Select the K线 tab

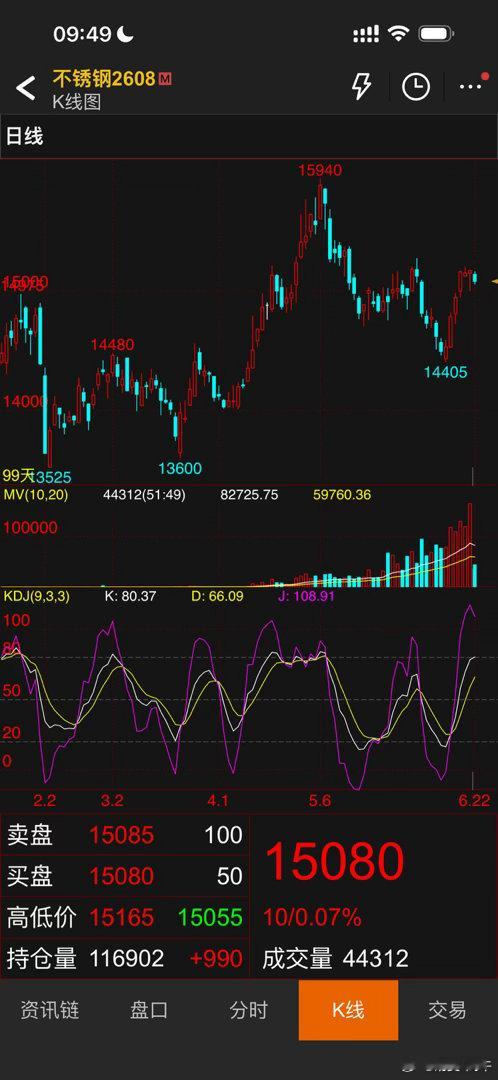[349, 1010]
